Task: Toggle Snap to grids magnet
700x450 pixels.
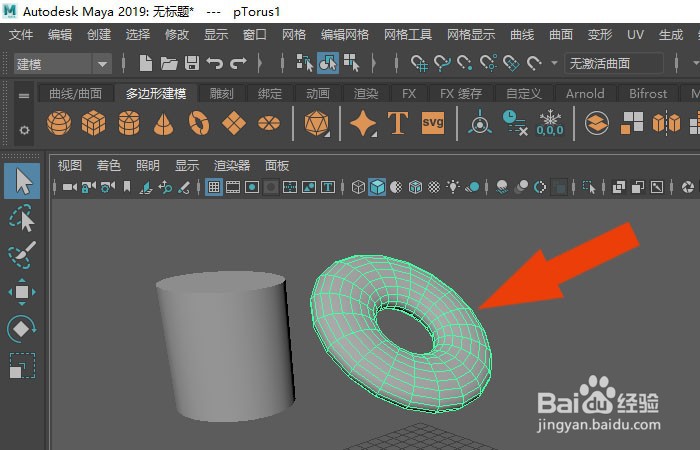Action: click(x=419, y=63)
